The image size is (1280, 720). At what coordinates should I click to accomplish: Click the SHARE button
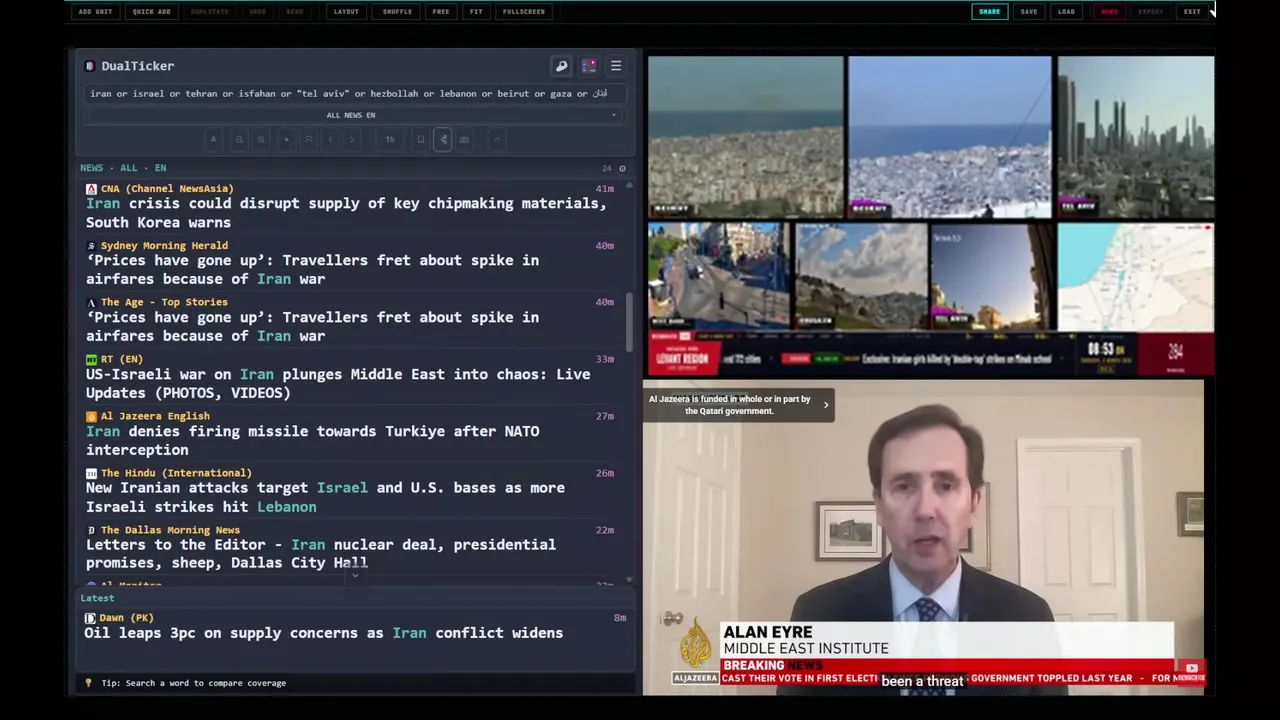(x=989, y=12)
